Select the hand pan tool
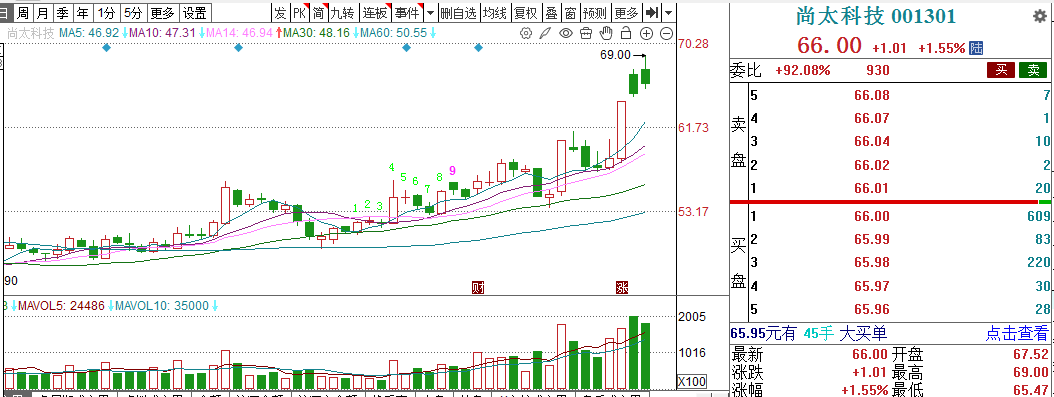 (606, 33)
